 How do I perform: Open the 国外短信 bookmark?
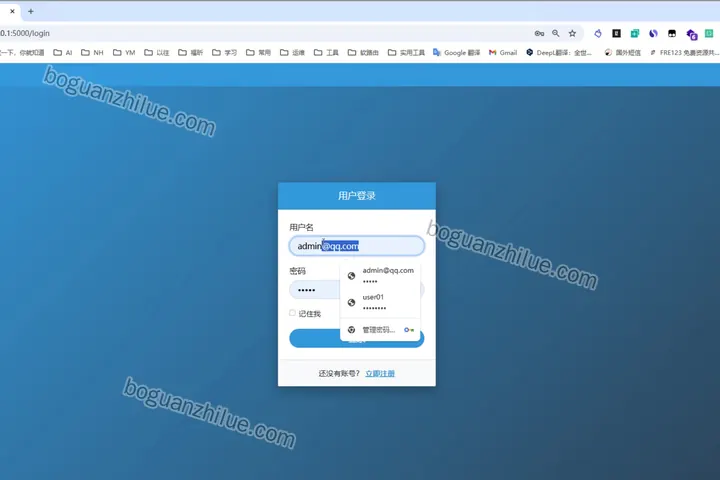(623, 53)
